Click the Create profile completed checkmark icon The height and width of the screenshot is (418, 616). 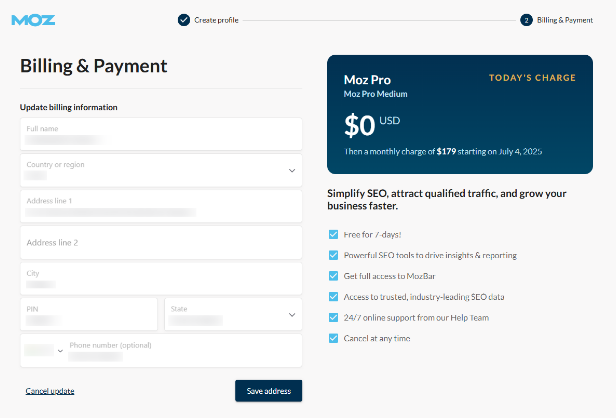tap(183, 20)
